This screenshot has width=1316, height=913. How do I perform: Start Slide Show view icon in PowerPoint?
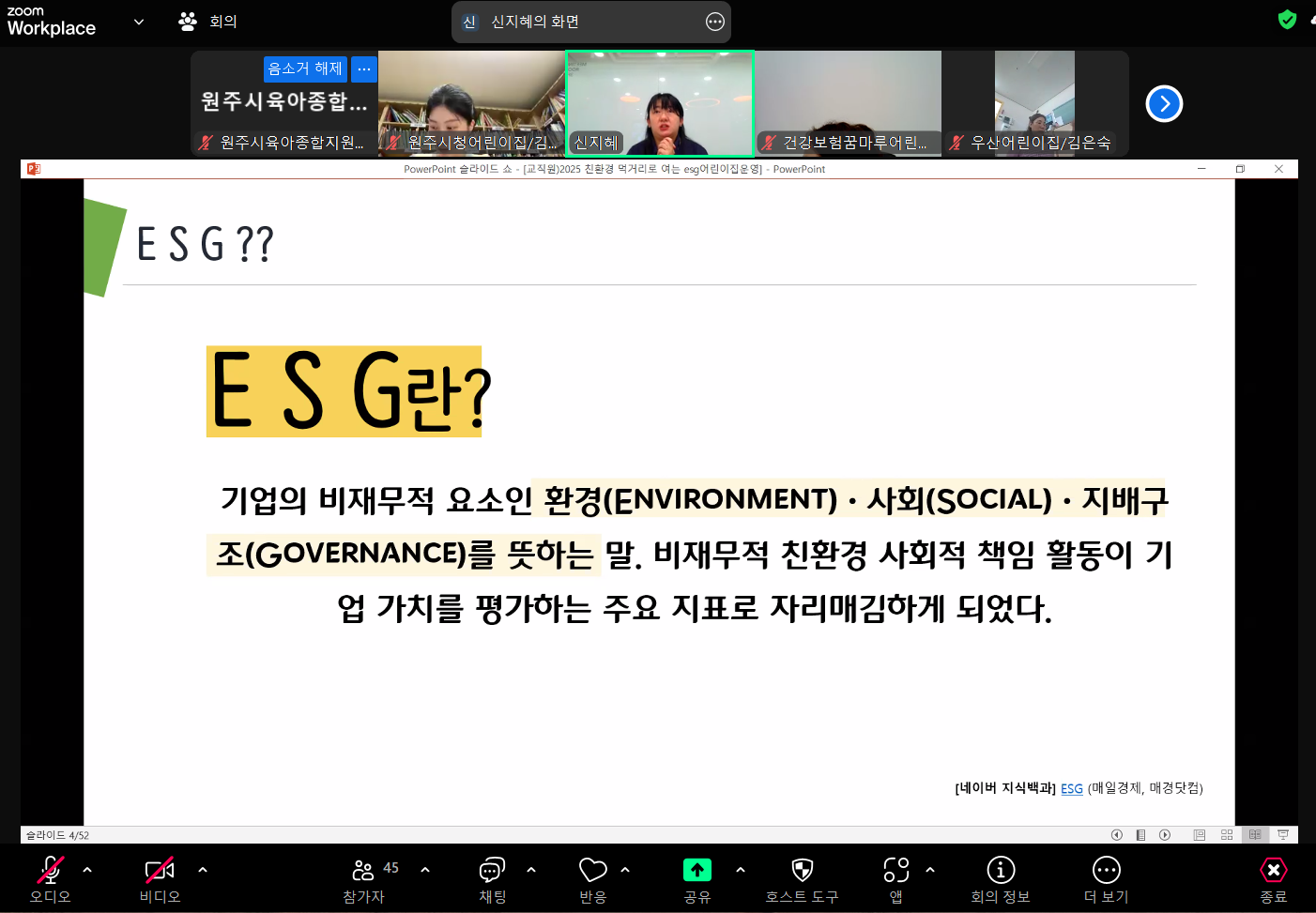coord(1283,834)
